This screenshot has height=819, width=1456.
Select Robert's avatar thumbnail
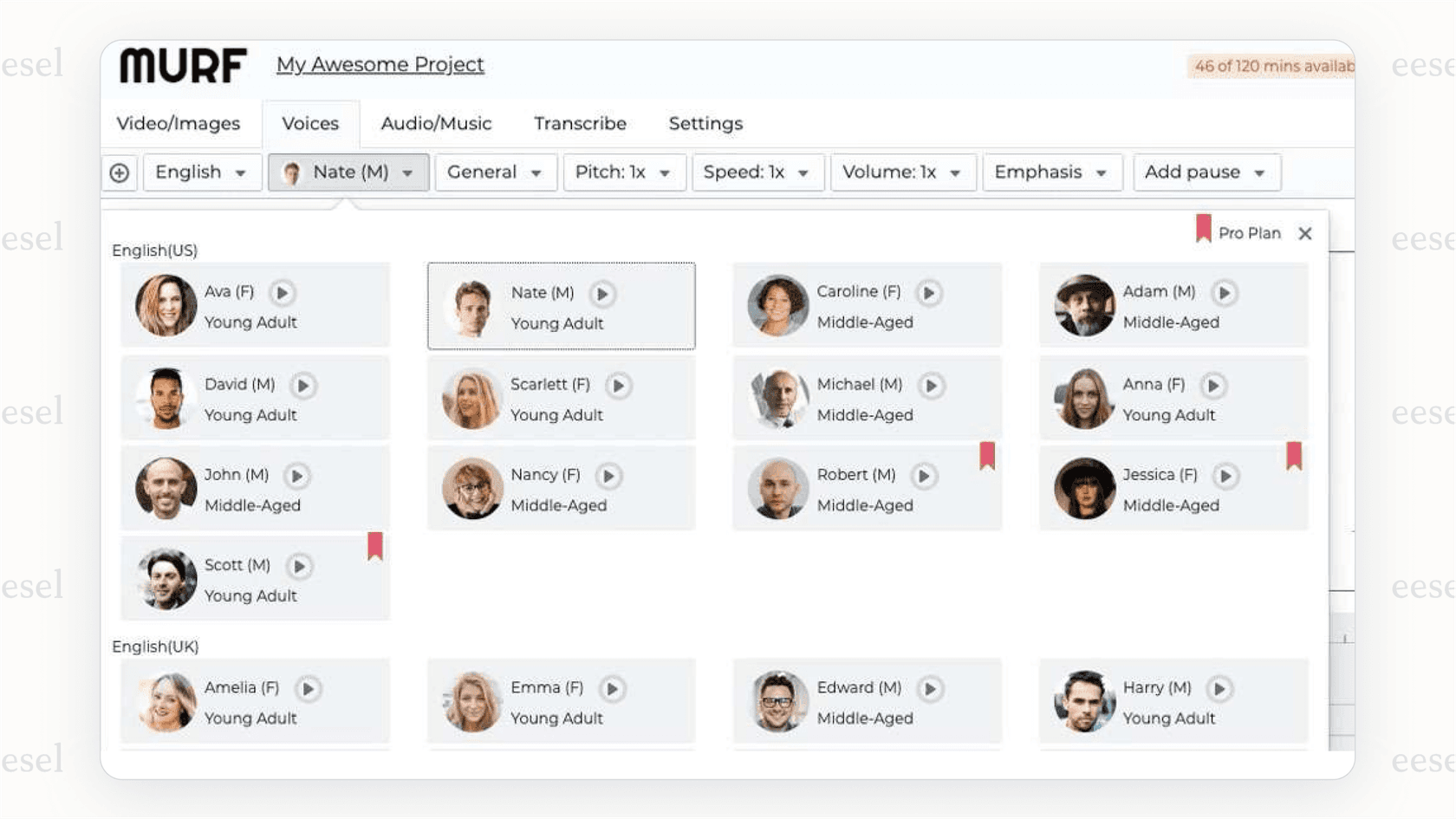point(778,489)
